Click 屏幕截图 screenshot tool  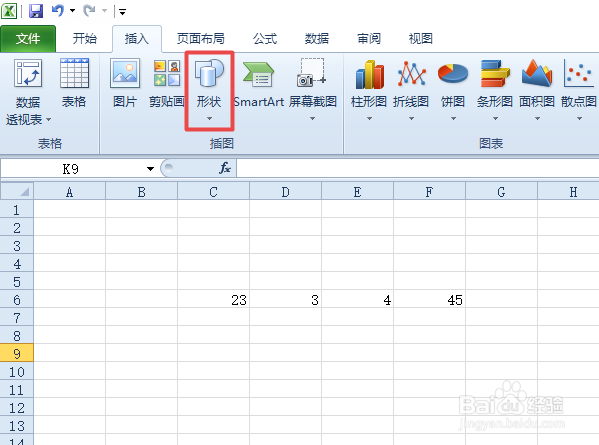pyautogui.click(x=312, y=83)
